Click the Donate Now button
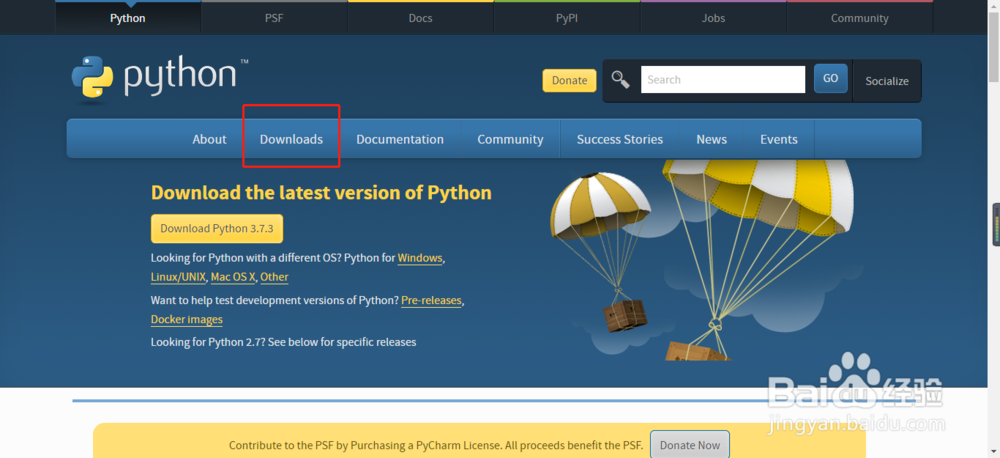Viewport: 1000px width, 458px height. click(x=690, y=445)
